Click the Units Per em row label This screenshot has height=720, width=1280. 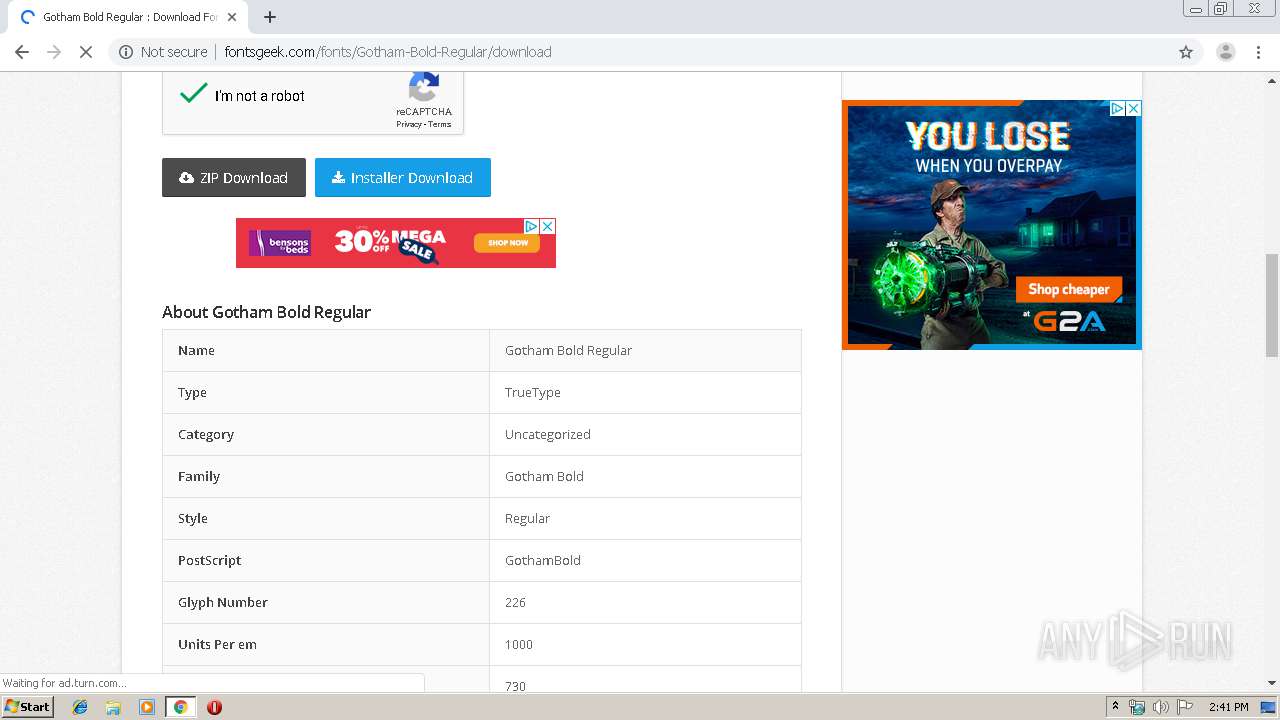pos(217,644)
